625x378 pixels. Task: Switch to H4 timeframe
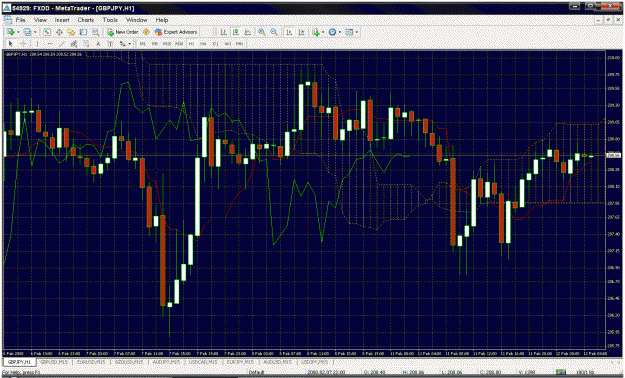203,44
